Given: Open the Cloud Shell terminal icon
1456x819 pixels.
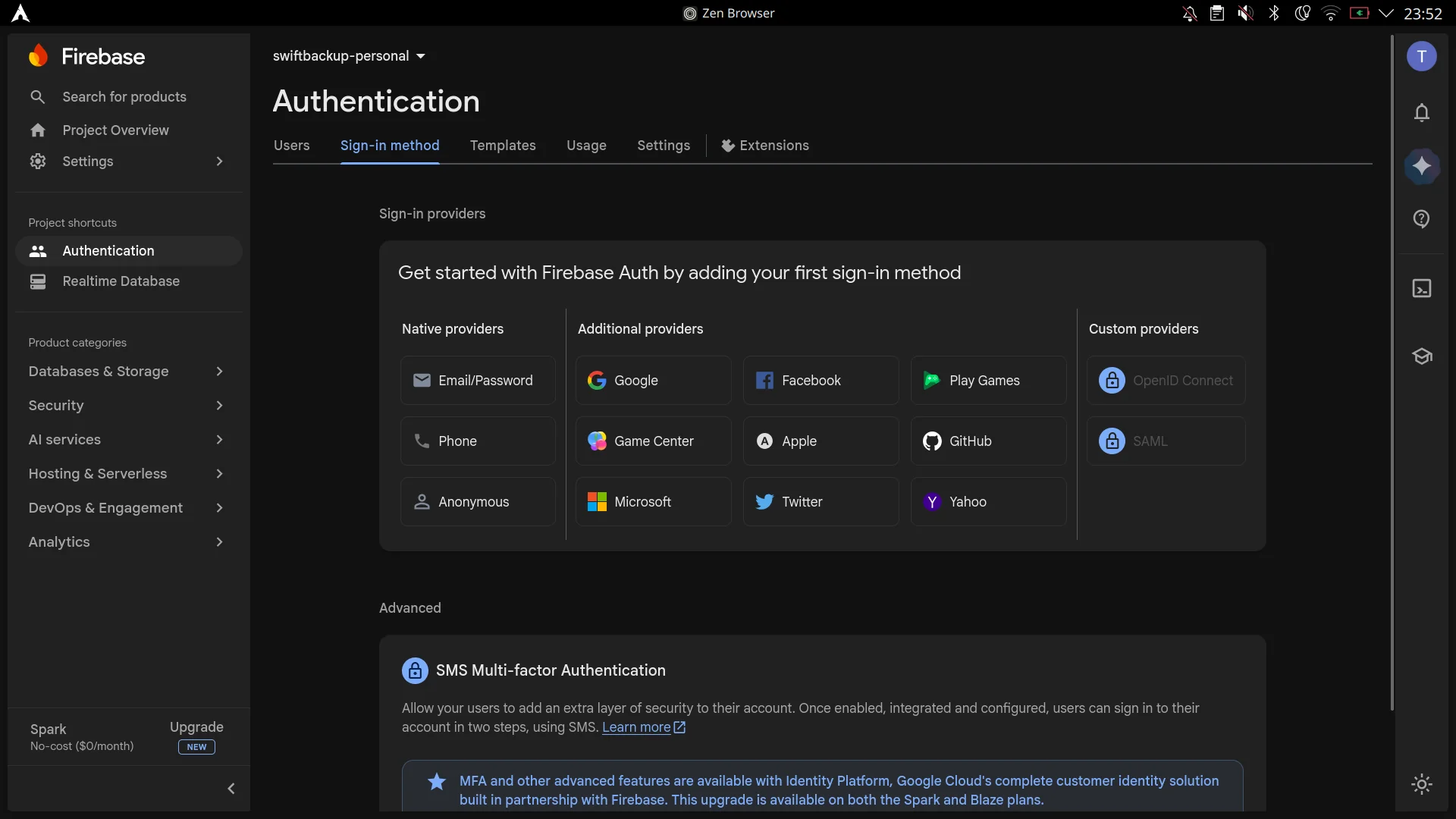Looking at the screenshot, I should (1422, 288).
